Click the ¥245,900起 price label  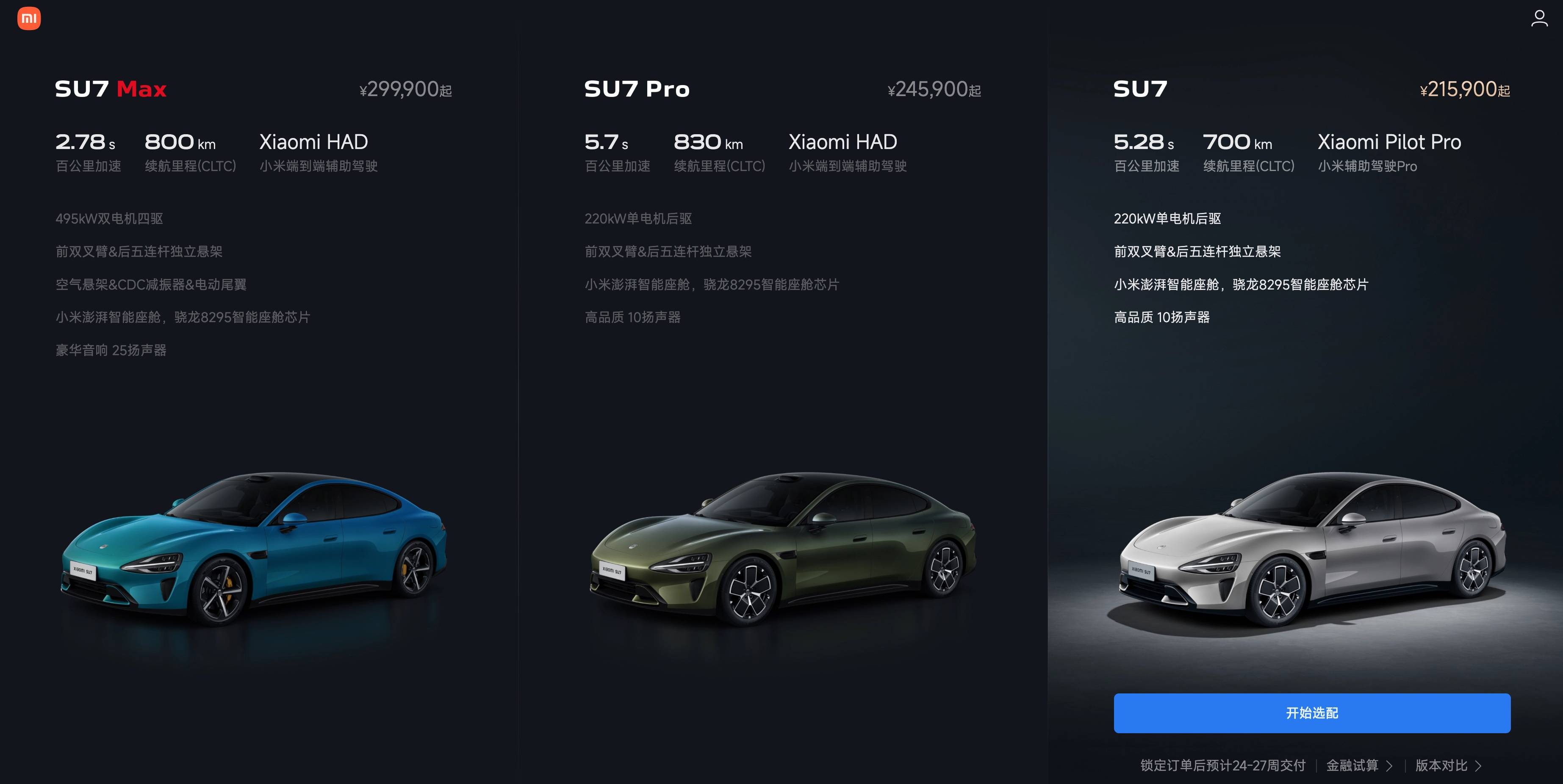click(x=934, y=90)
